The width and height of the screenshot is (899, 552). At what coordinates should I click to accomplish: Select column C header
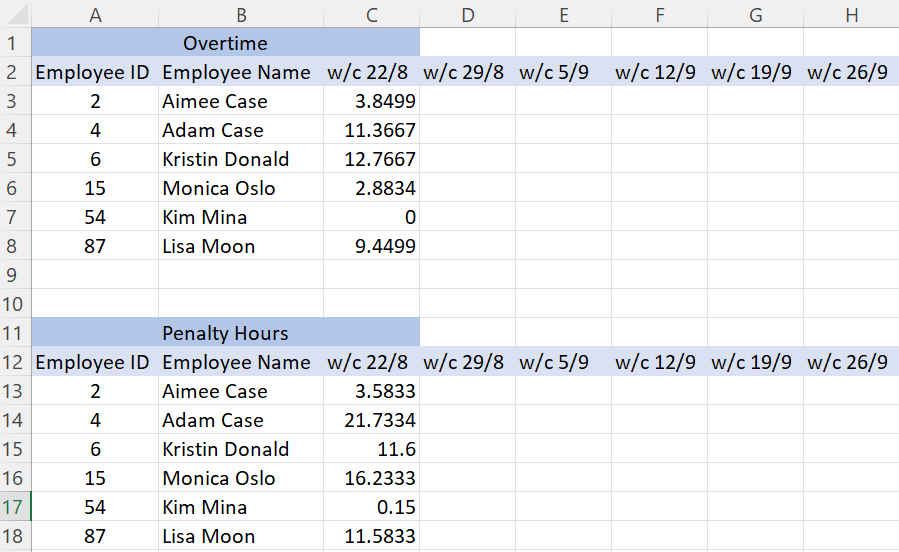(x=371, y=14)
